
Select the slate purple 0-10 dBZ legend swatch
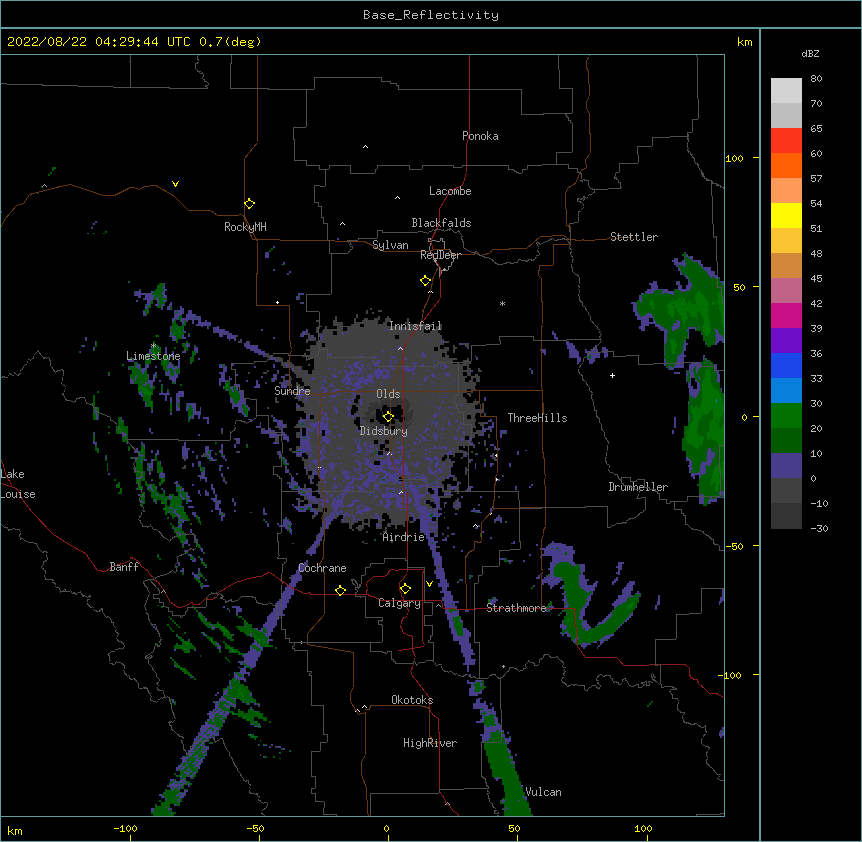point(786,466)
